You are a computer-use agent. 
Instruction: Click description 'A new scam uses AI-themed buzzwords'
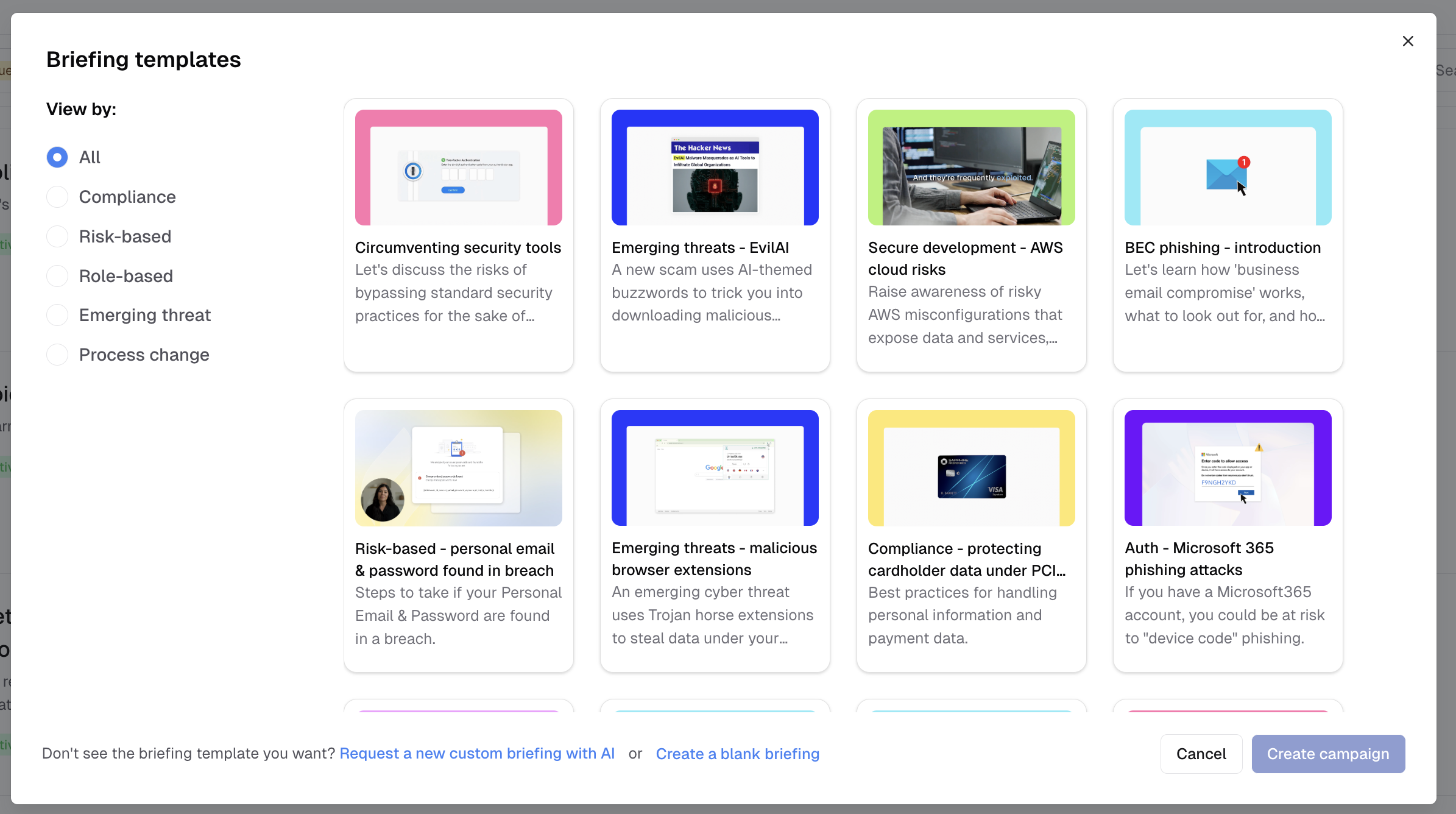[x=712, y=292]
